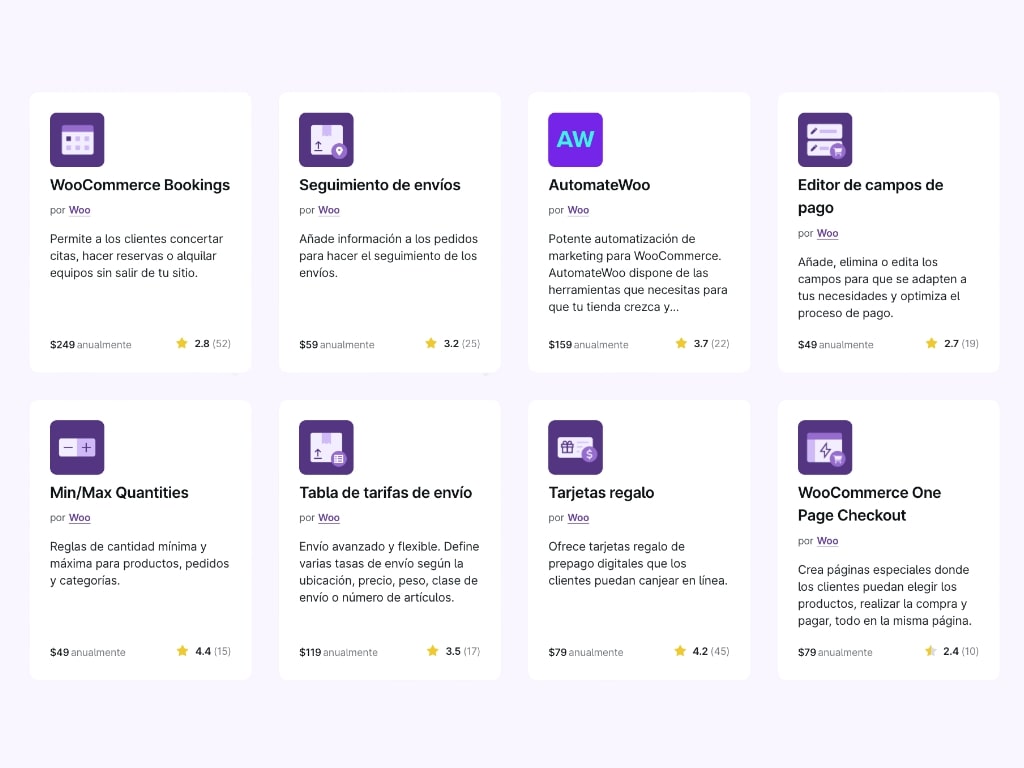The width and height of the screenshot is (1024, 768).
Task: Select the Tabla de tarifas de envío icon
Action: coord(326,447)
